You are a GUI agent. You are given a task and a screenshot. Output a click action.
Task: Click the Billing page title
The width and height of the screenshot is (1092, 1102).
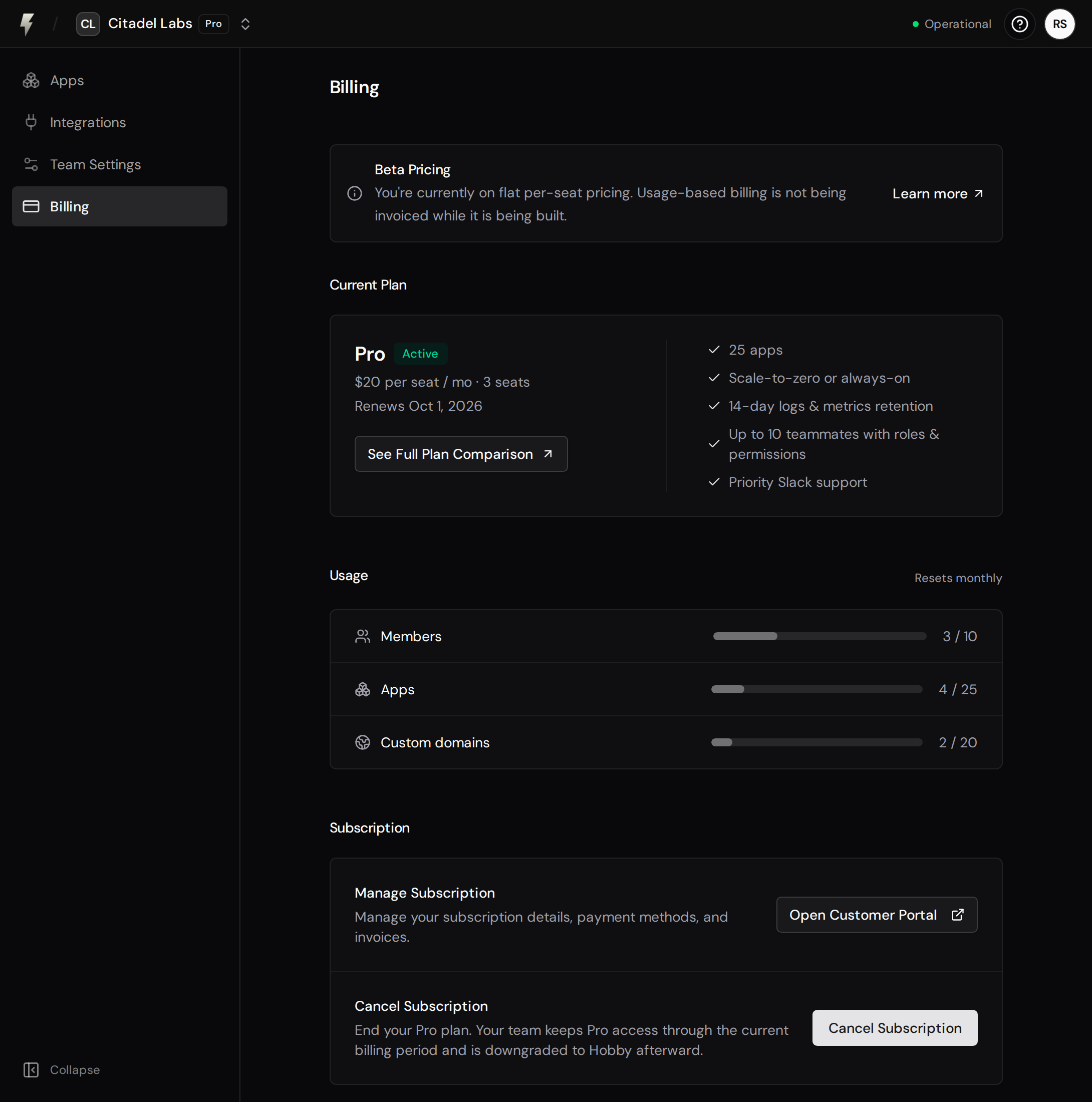[354, 87]
